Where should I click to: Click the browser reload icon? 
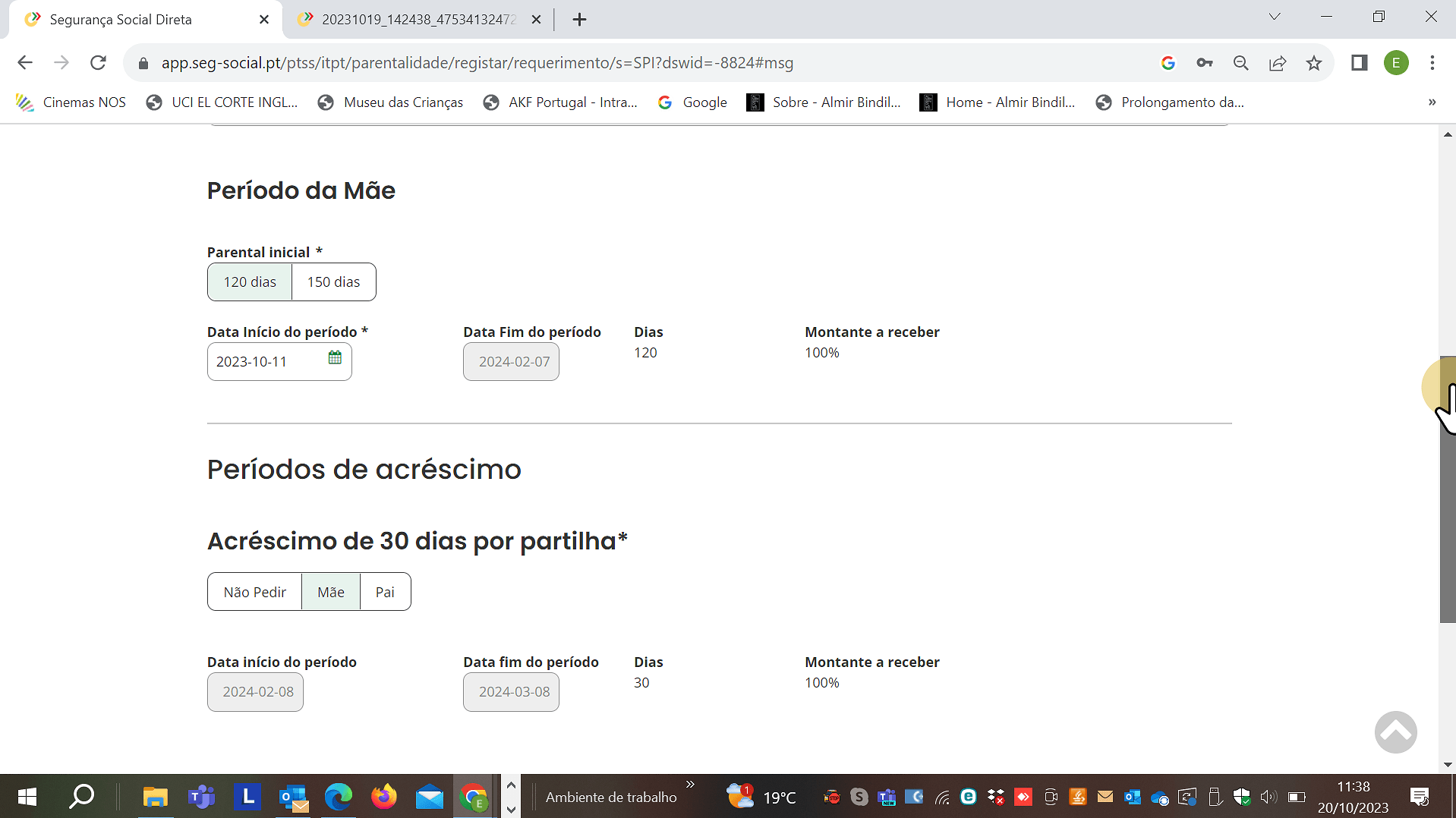coord(98,63)
